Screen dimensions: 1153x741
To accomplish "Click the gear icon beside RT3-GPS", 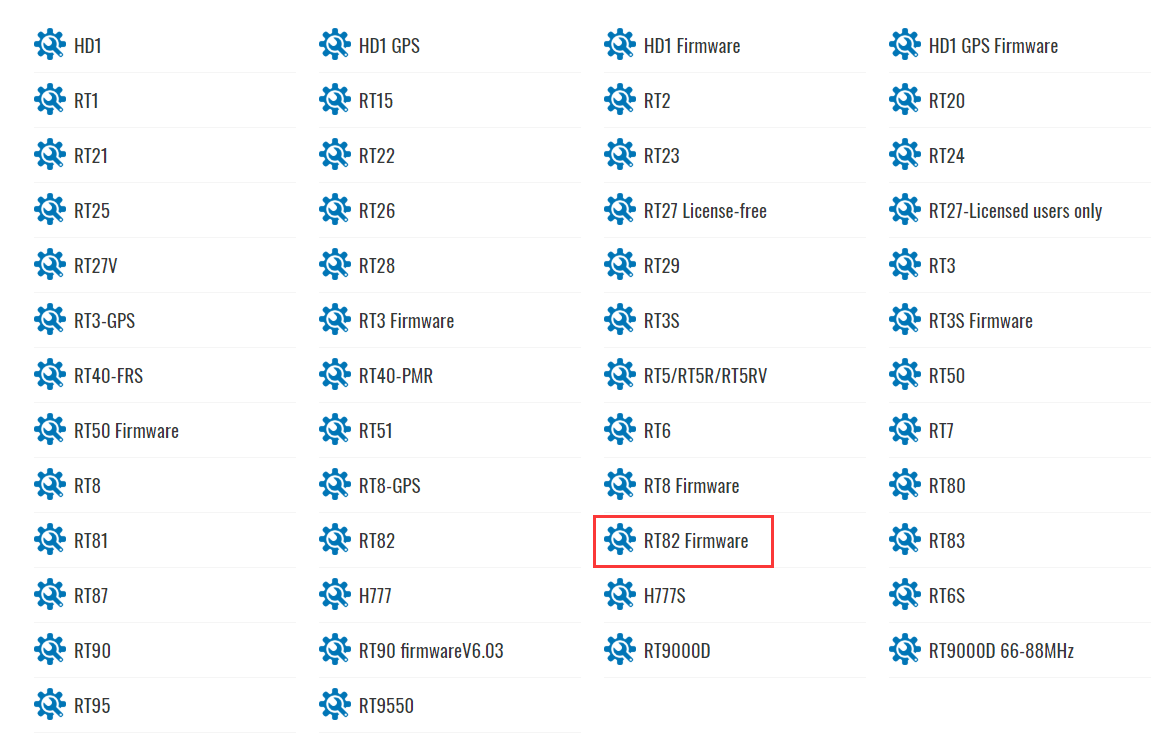I will click(50, 320).
